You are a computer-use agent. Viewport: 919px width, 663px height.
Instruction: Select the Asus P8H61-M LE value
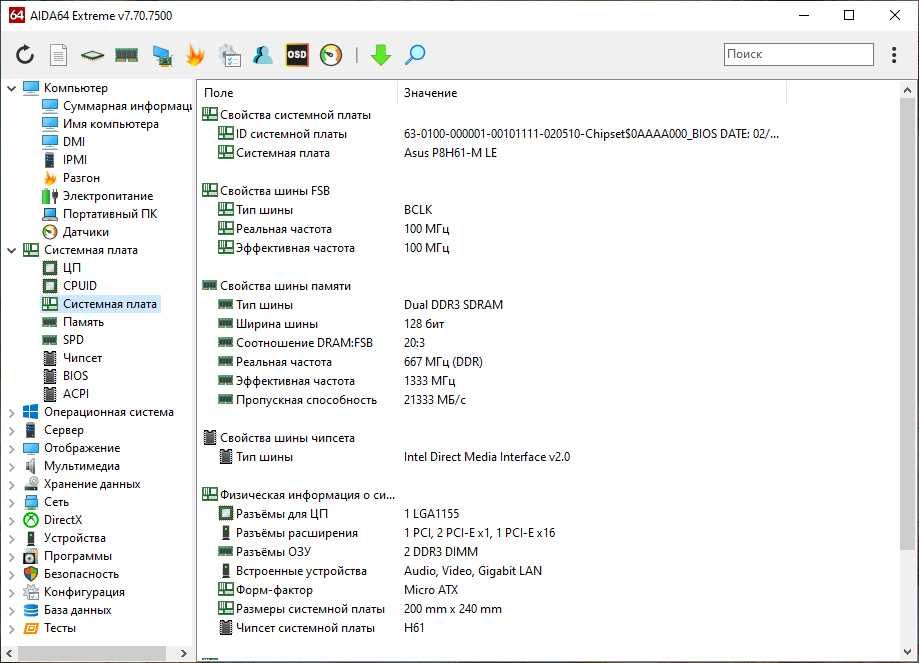click(x=450, y=154)
